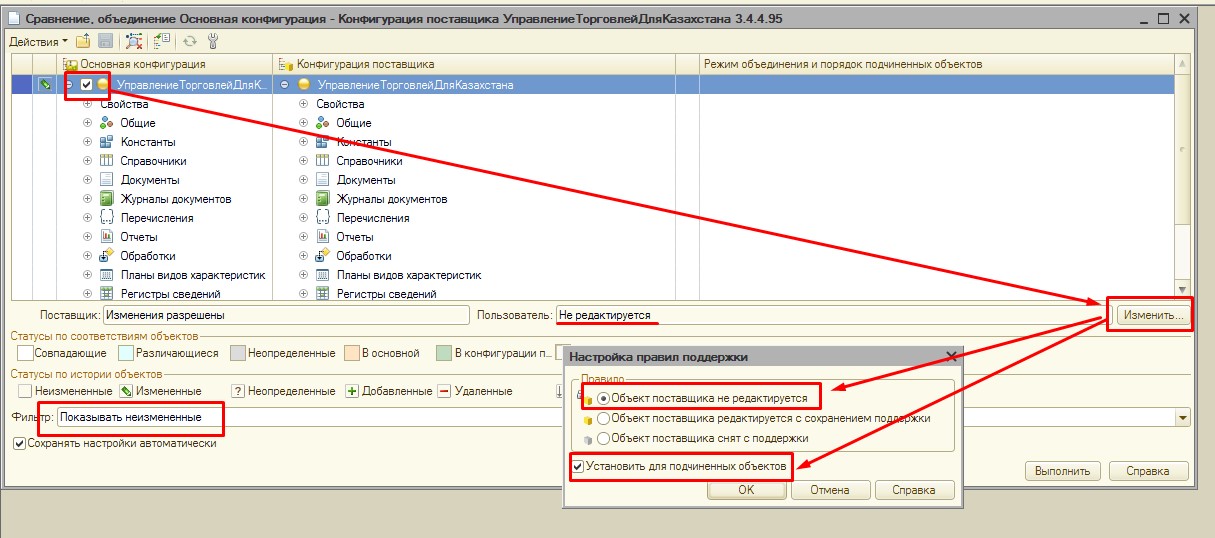Click the Справочники icon in Конфигурация поставщика
Viewport: 1215px width, 538px height.
tap(323, 161)
